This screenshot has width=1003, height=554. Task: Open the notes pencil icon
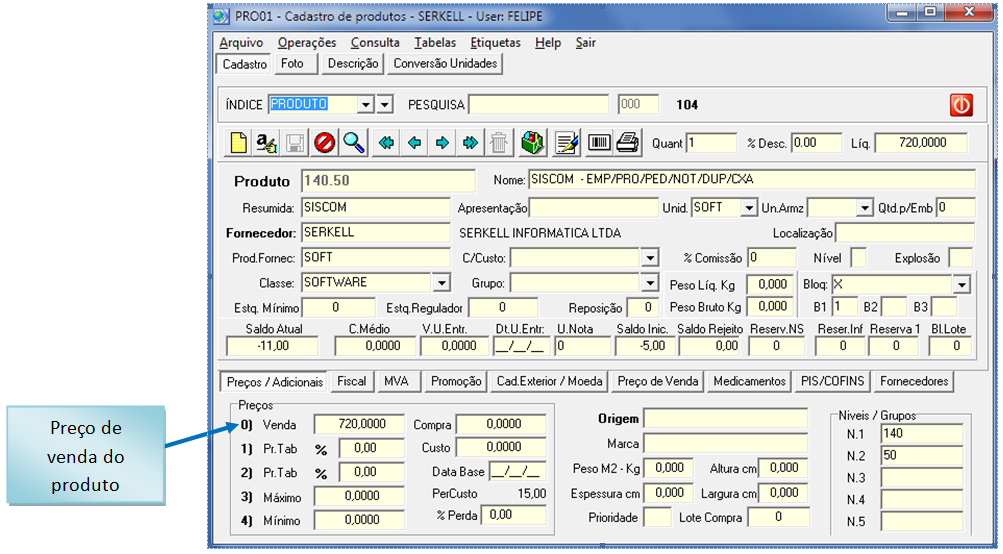pos(567,142)
